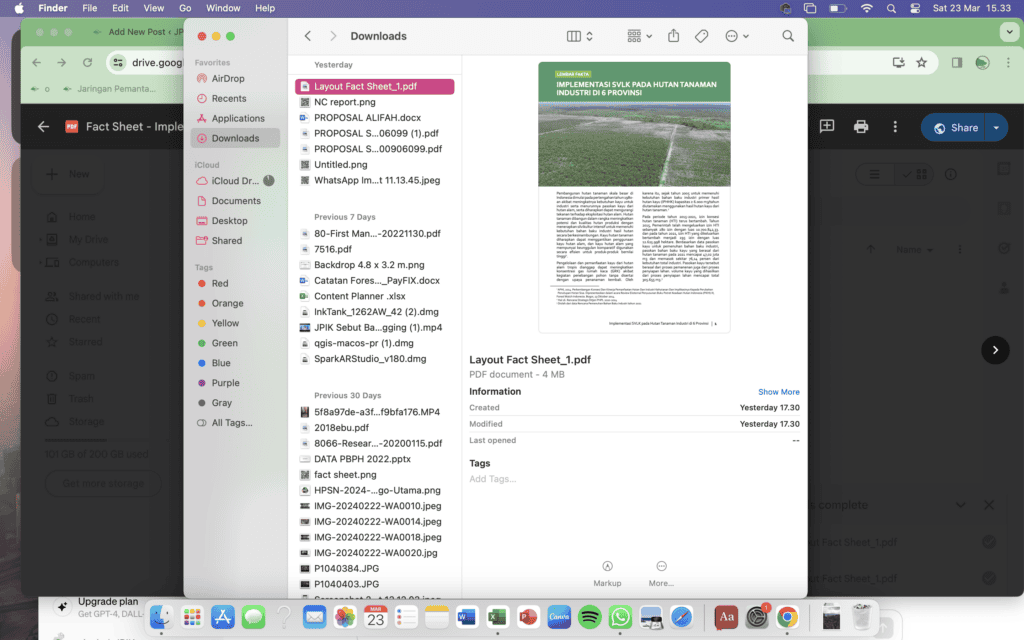
Task: Open Spotify from the Dock
Action: pos(590,617)
